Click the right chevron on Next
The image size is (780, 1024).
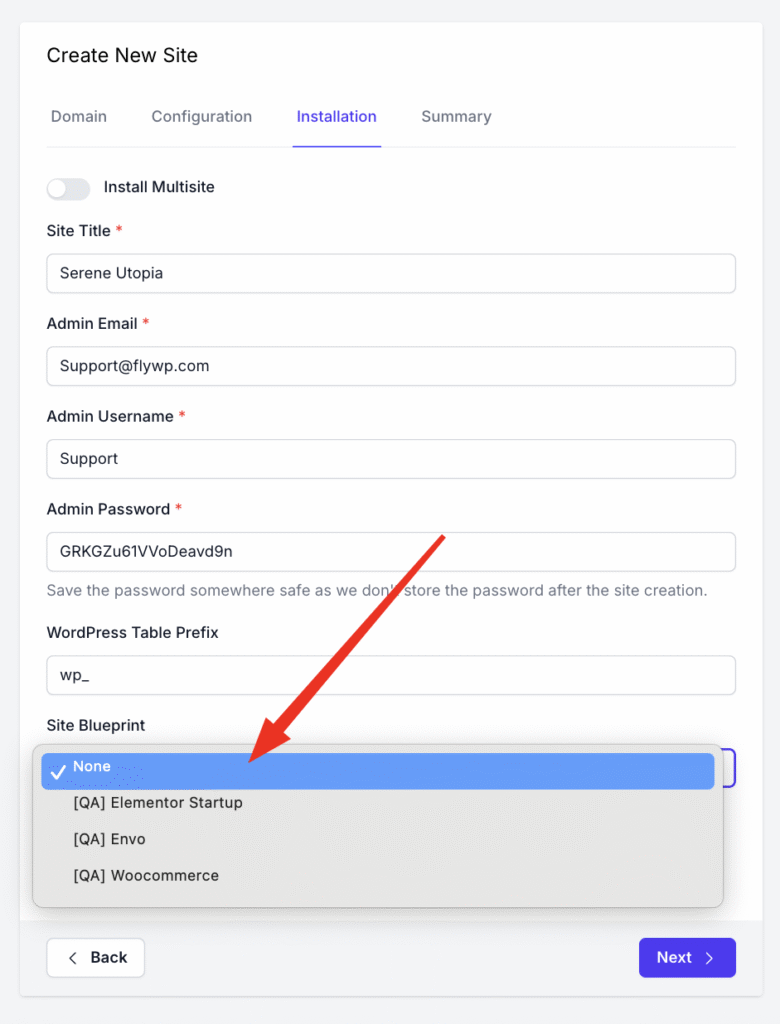[709, 958]
